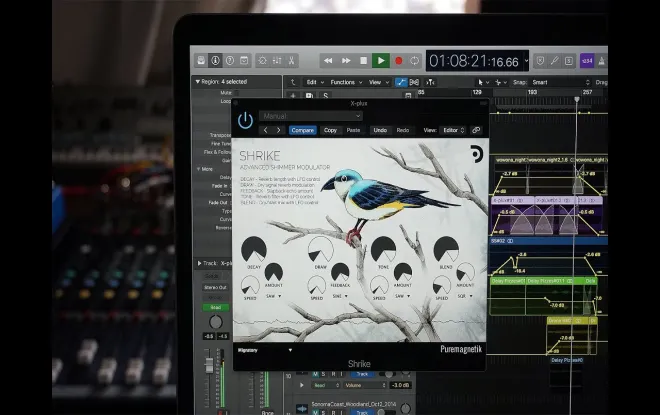Click the TONE knob in Shrike

pyautogui.click(x=383, y=249)
